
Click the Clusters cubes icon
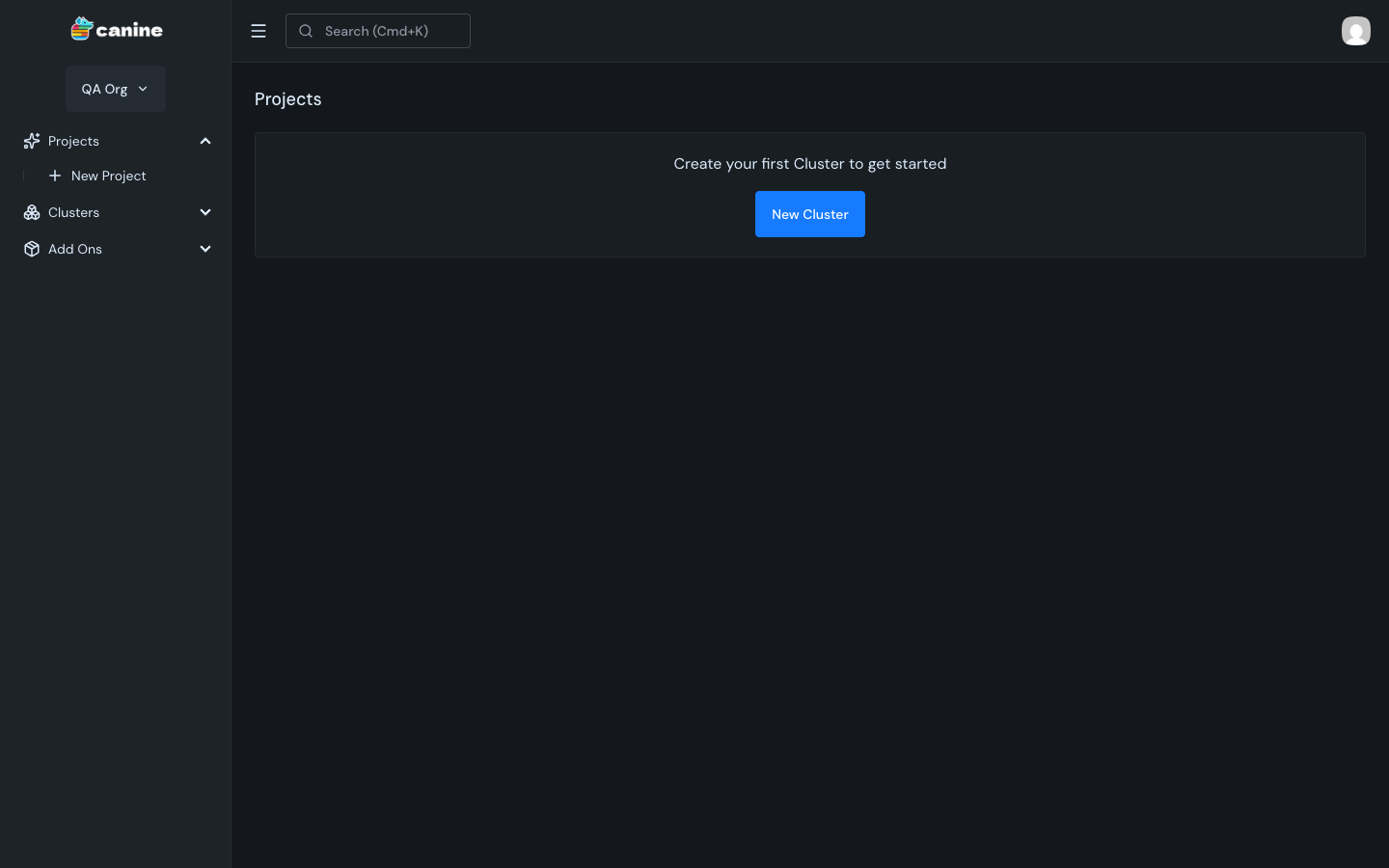click(32, 212)
